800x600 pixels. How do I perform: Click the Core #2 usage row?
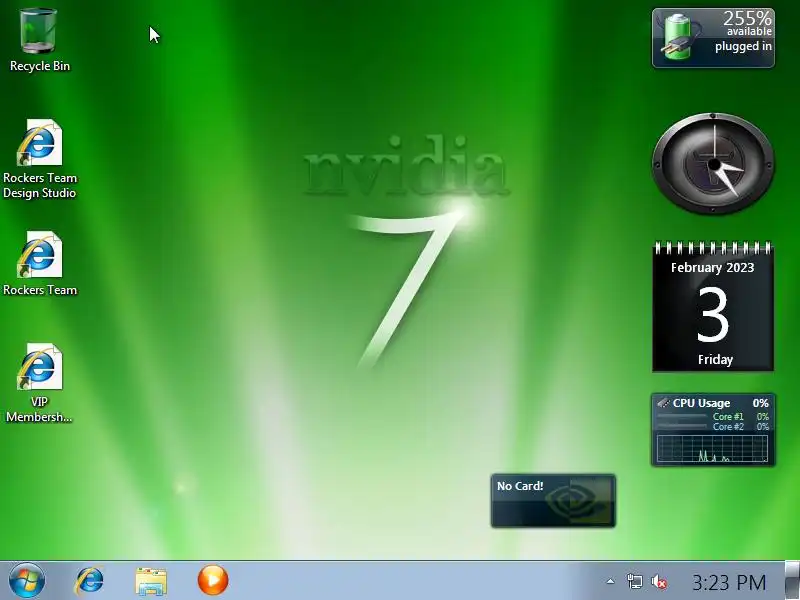tap(713, 427)
